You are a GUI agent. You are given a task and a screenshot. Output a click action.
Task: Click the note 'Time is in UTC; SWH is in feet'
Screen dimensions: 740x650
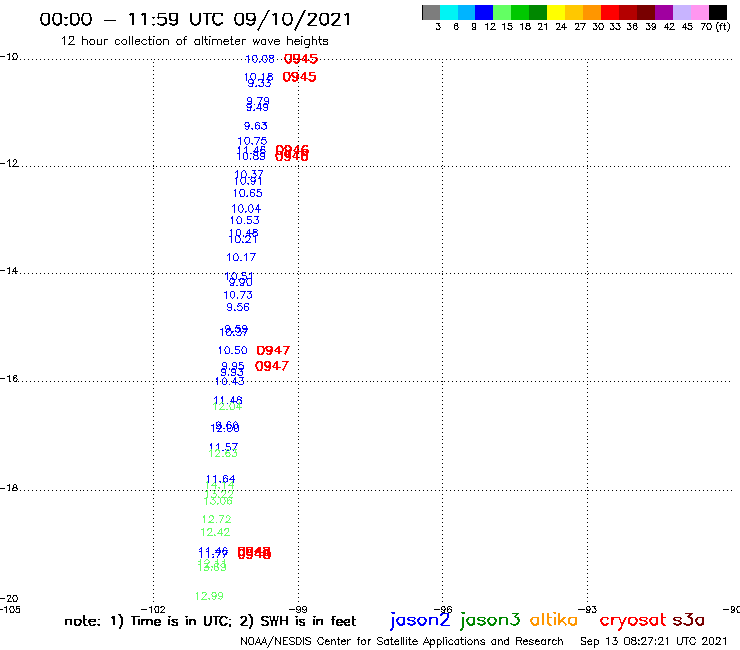coord(210,621)
